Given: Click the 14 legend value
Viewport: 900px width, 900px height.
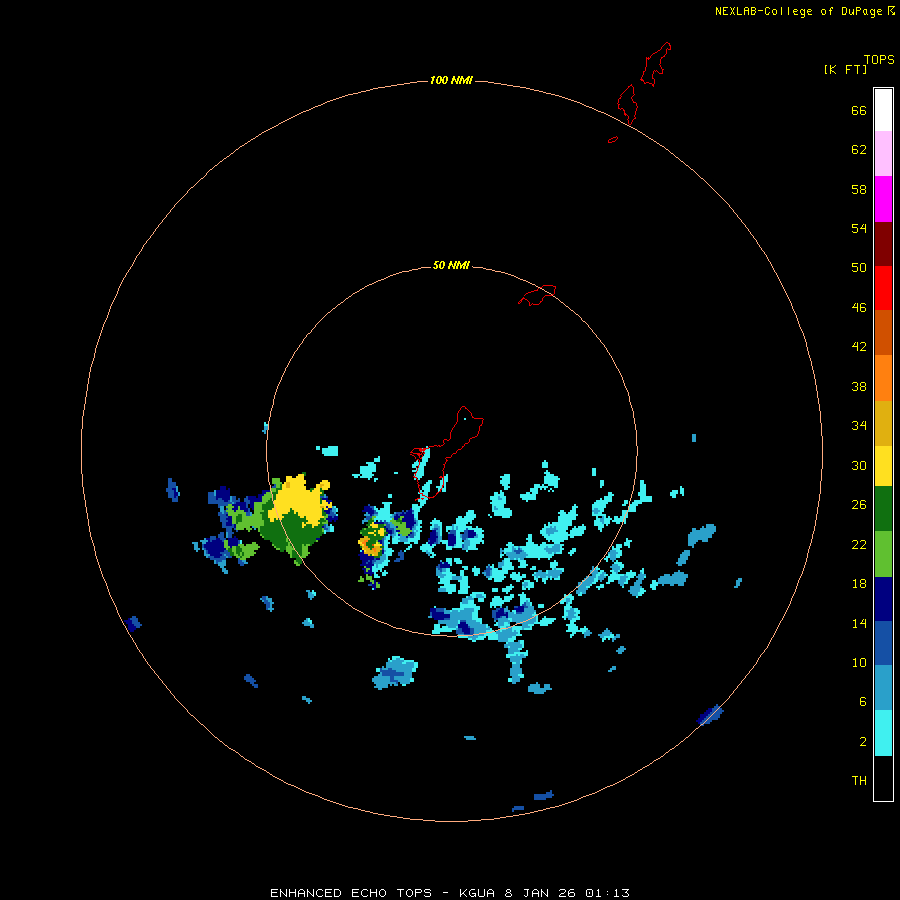Looking at the screenshot, I should pos(859,623).
